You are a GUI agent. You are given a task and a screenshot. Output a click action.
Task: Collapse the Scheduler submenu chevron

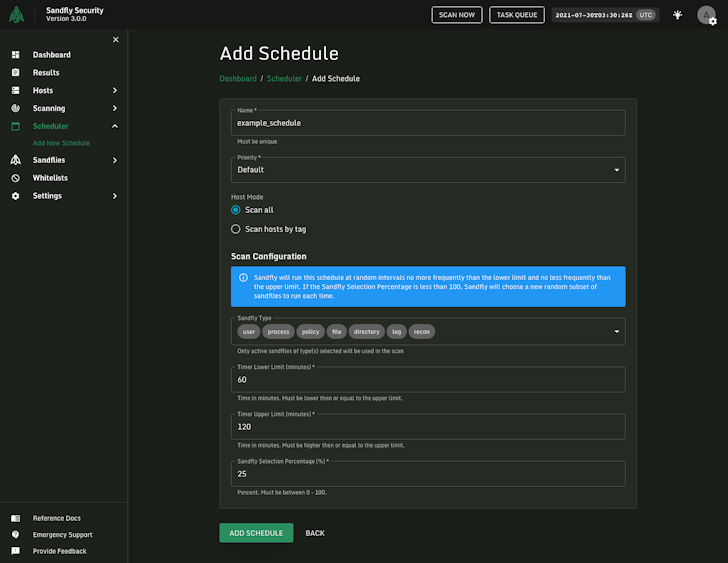(115, 126)
